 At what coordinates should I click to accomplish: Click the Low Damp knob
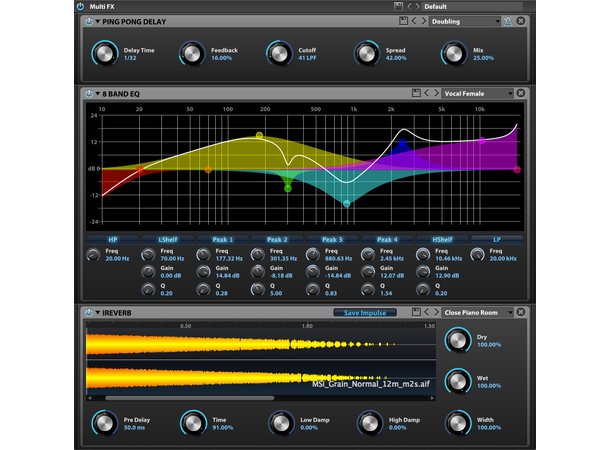coord(281,423)
